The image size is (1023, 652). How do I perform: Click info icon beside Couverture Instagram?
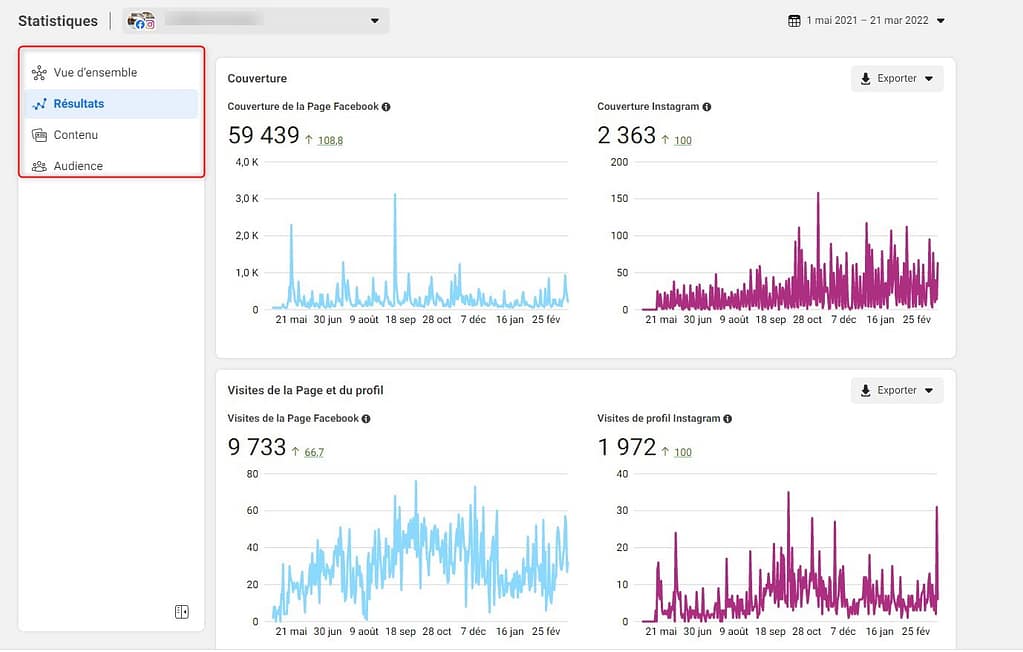click(707, 107)
